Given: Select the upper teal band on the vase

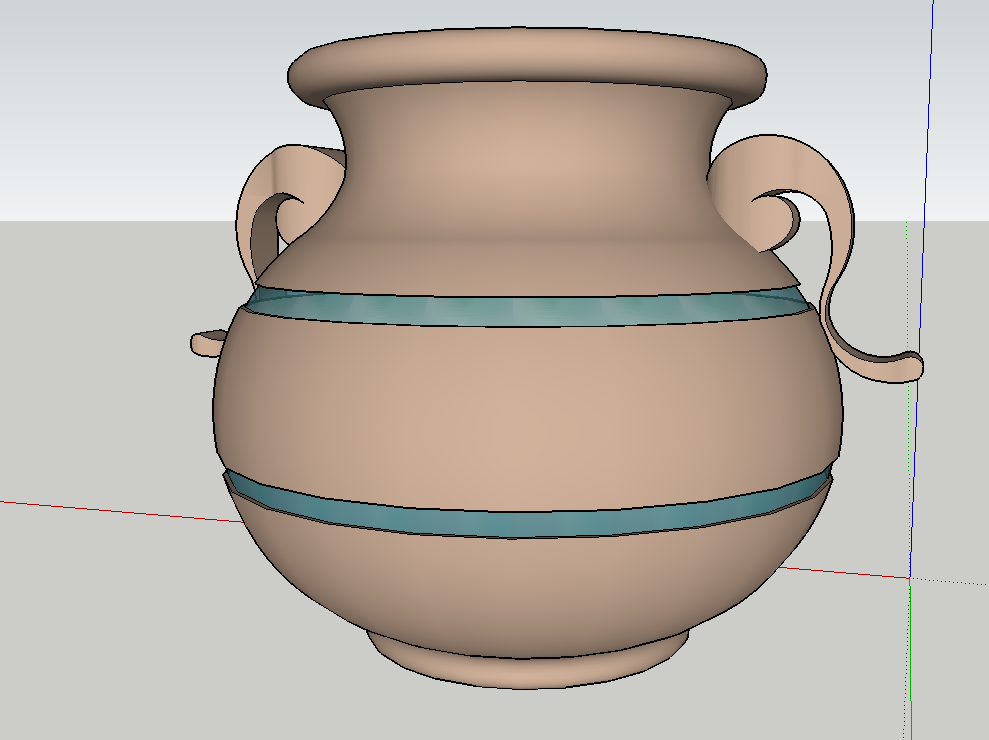Looking at the screenshot, I should (x=527, y=310).
